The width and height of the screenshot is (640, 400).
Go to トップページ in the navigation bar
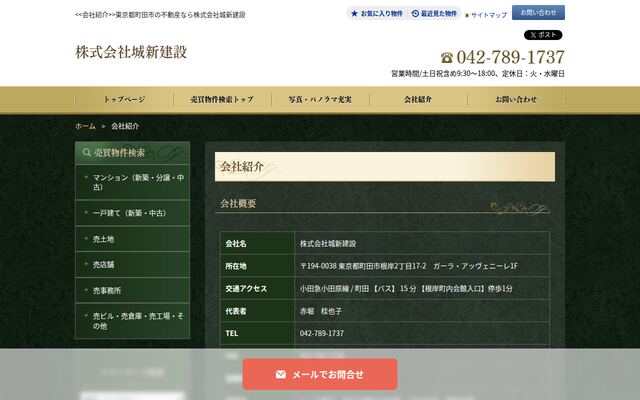coord(124,99)
